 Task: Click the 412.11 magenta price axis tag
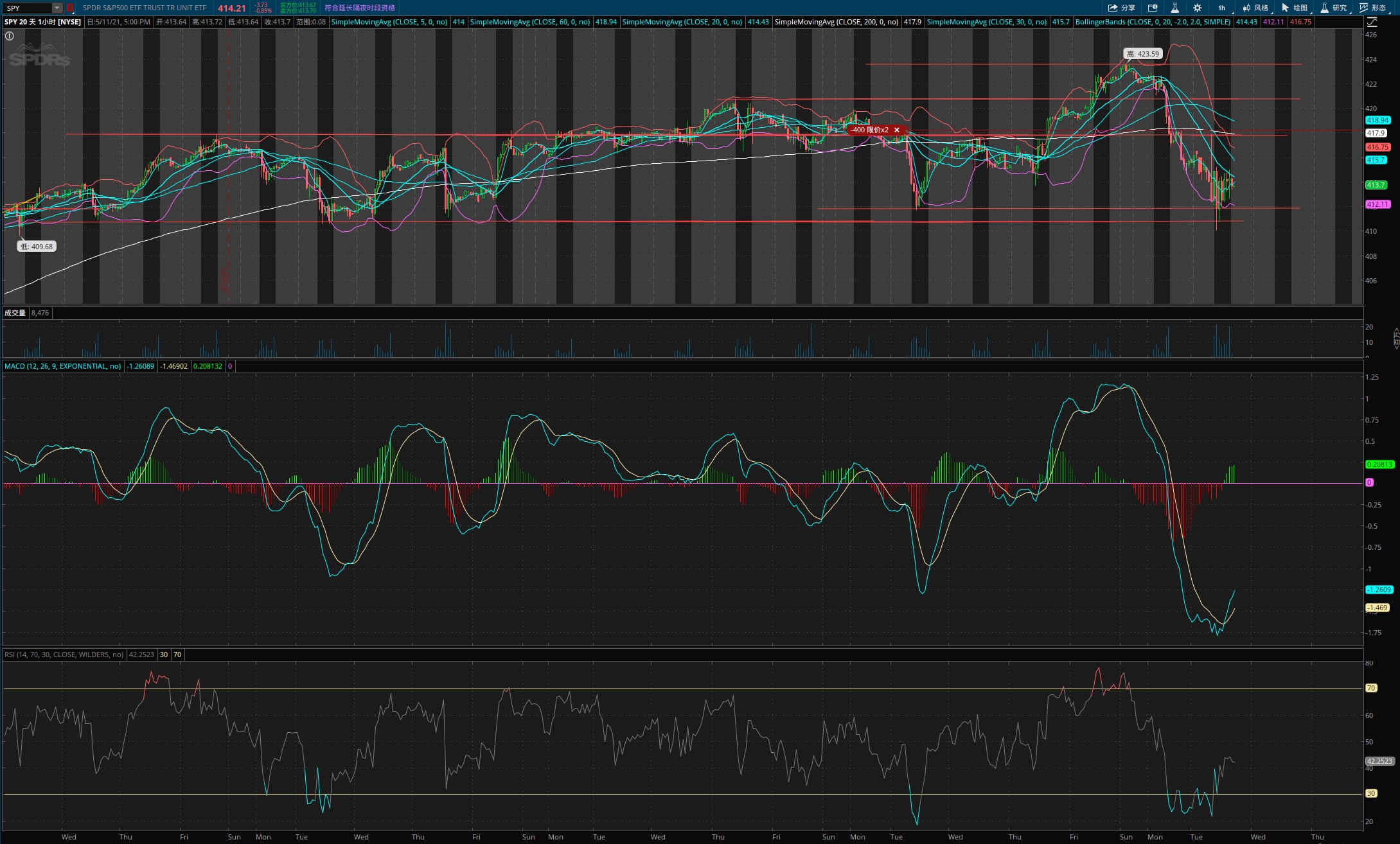(x=1378, y=204)
